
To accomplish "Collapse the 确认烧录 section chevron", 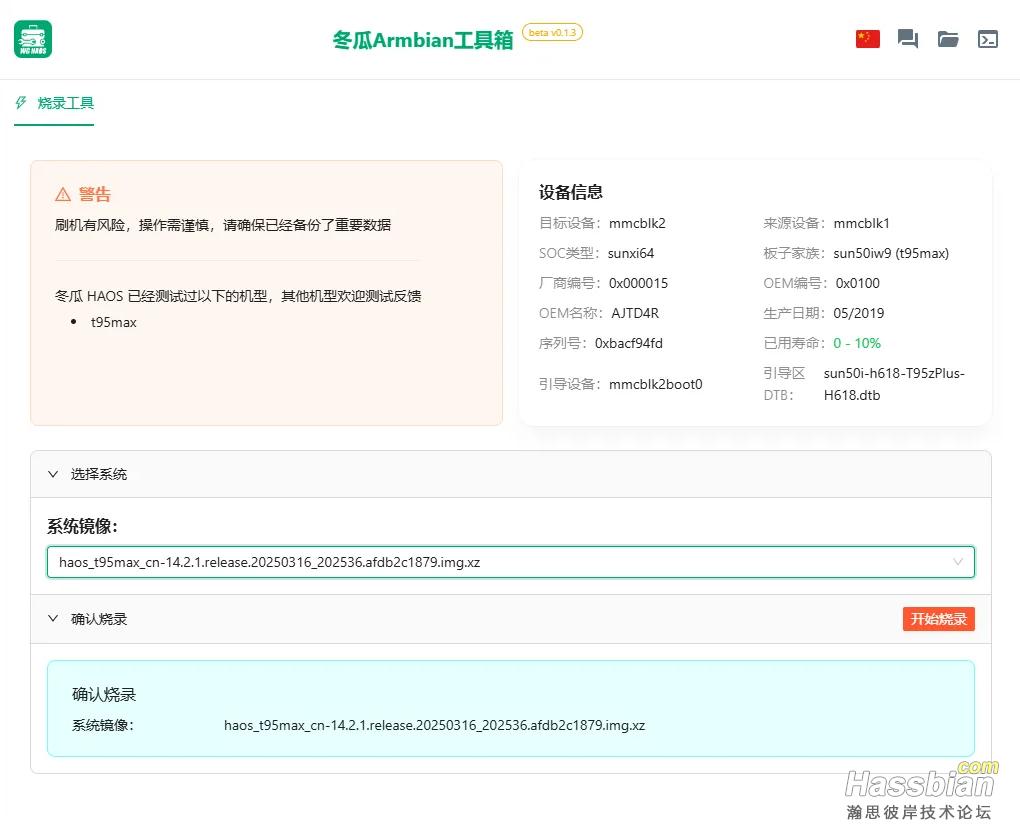I will [53, 619].
